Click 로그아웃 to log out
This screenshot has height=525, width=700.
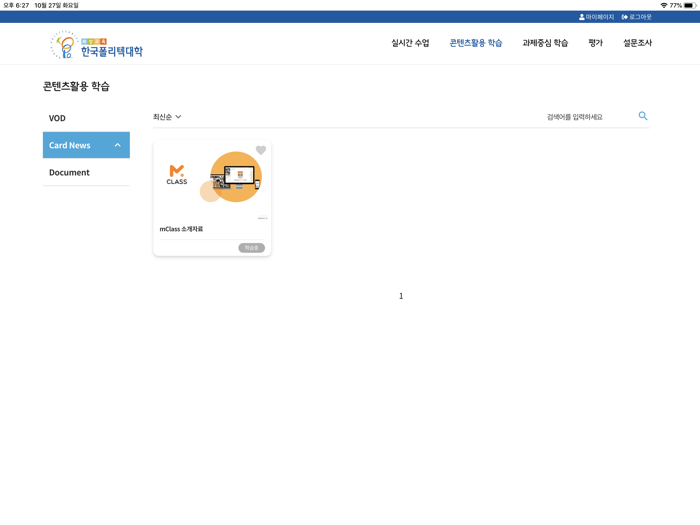click(637, 17)
